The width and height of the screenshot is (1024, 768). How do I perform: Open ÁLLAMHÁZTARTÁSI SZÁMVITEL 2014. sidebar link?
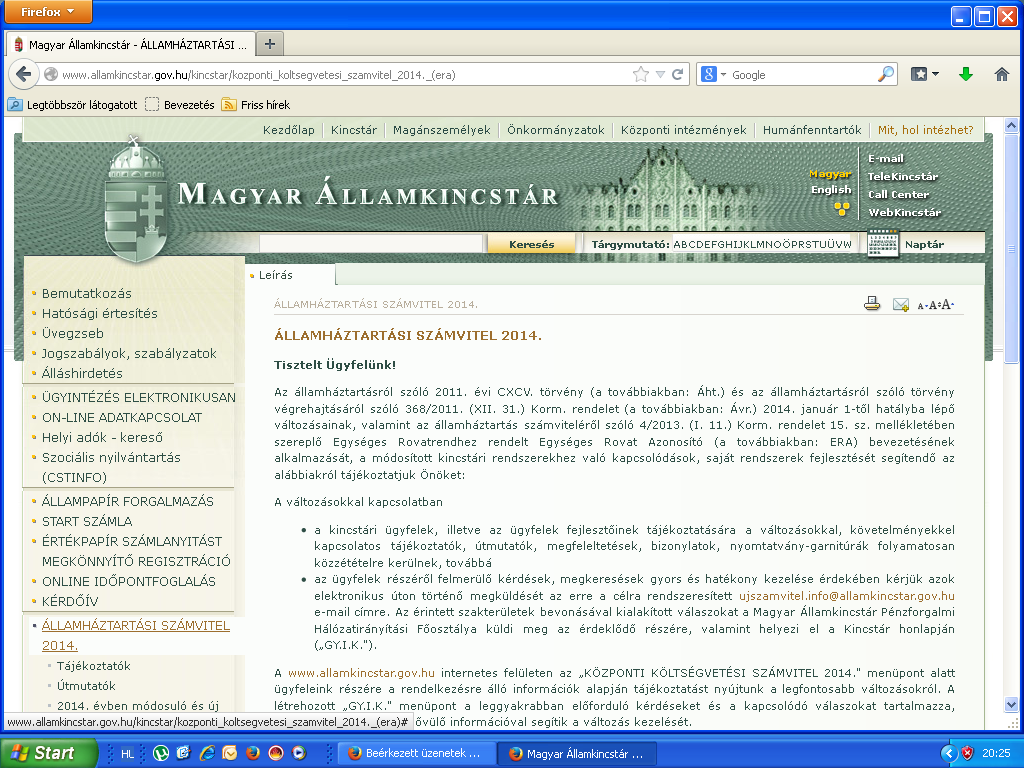pyautogui.click(x=135, y=635)
